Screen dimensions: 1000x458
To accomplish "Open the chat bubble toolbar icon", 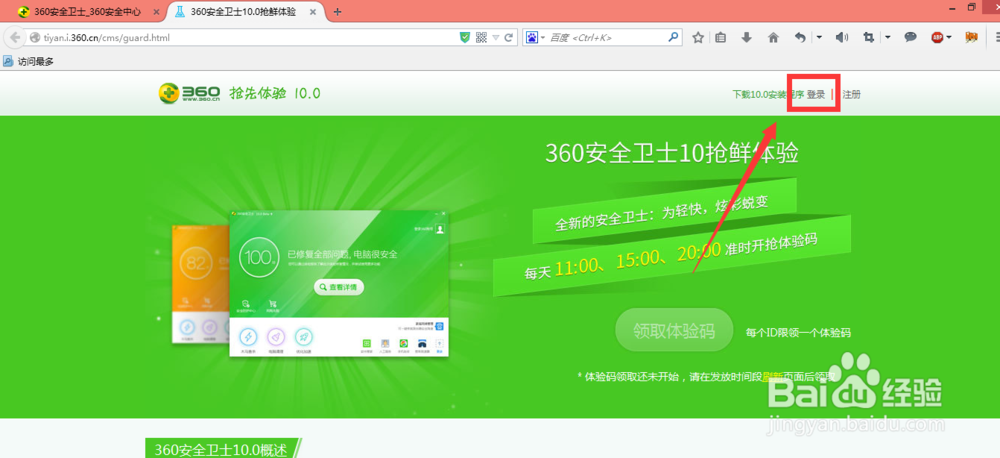I will point(910,38).
